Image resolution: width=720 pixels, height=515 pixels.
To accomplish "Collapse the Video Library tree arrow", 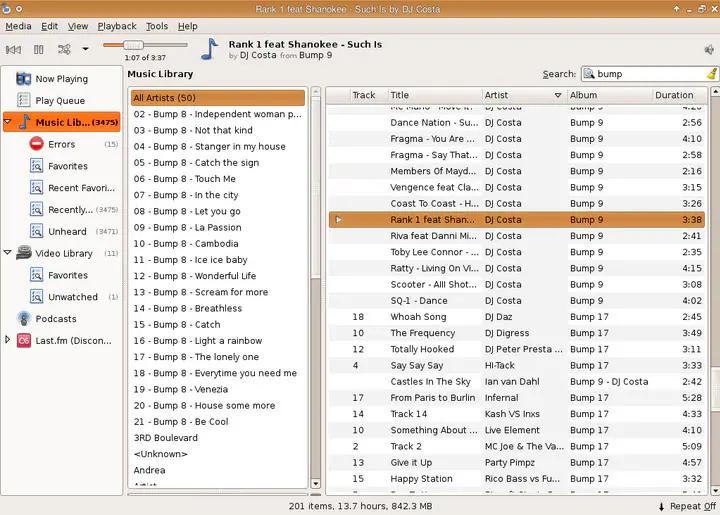I will coord(7,252).
